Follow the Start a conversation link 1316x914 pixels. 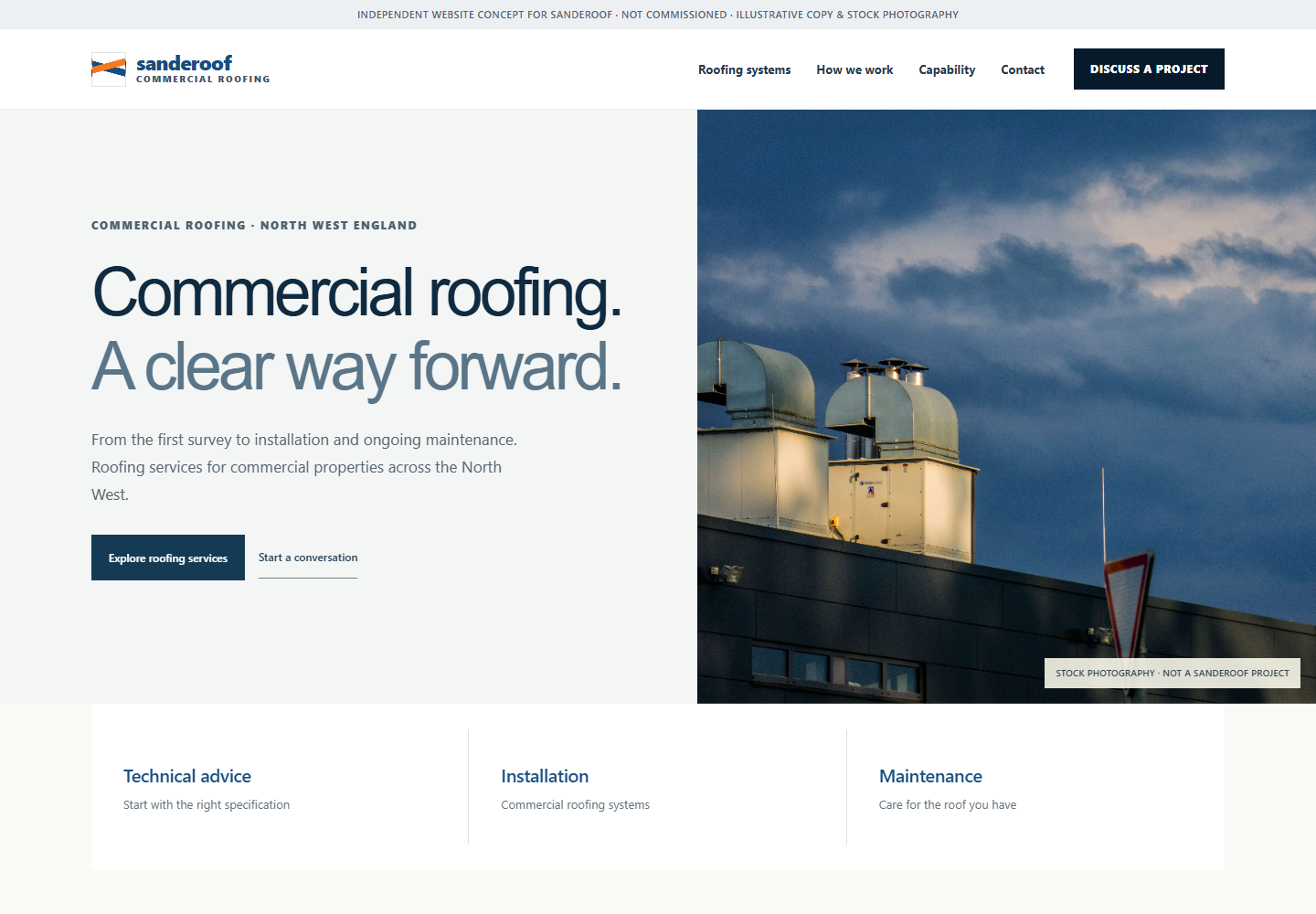tap(308, 558)
